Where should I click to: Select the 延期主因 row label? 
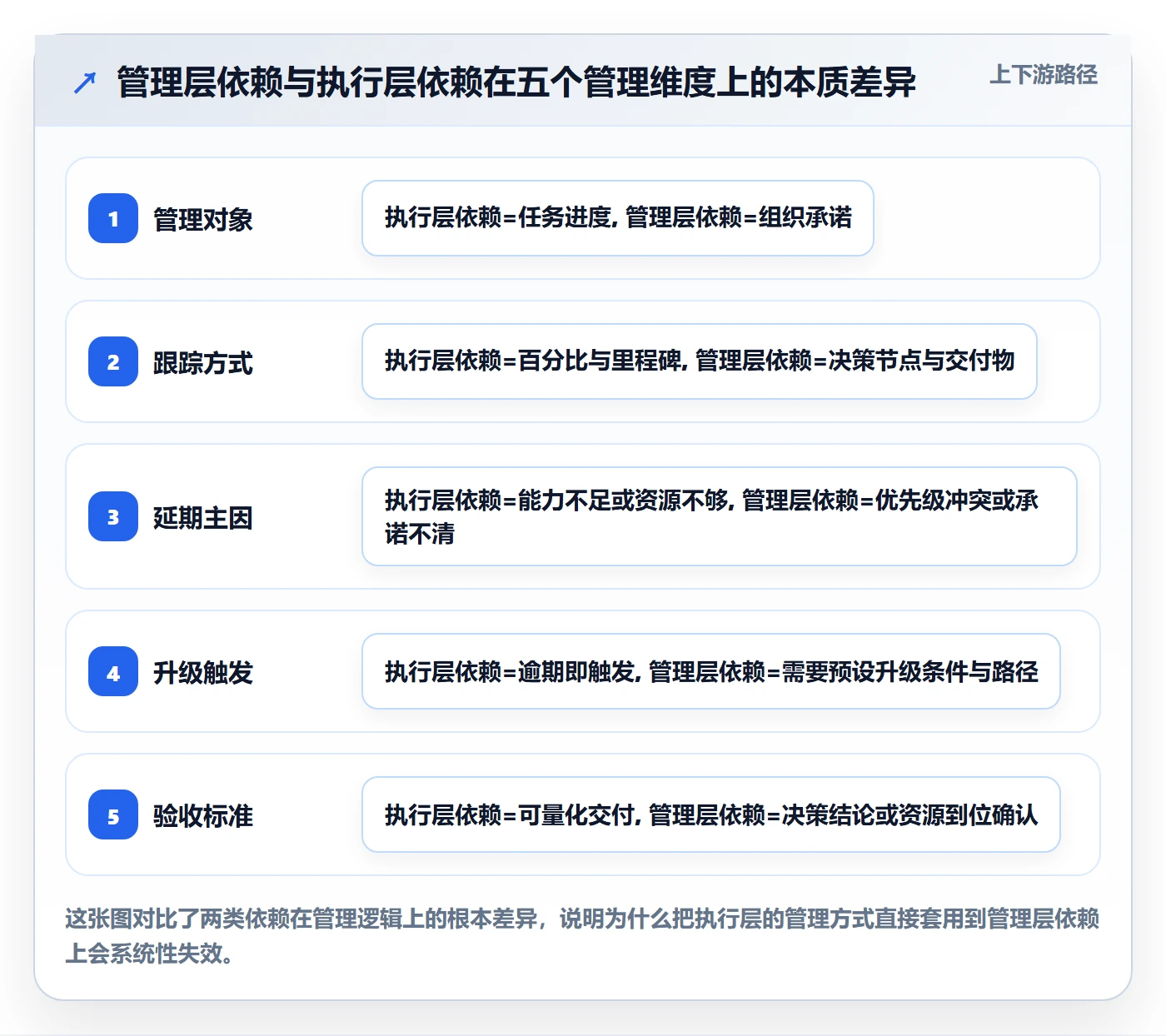[x=203, y=517]
